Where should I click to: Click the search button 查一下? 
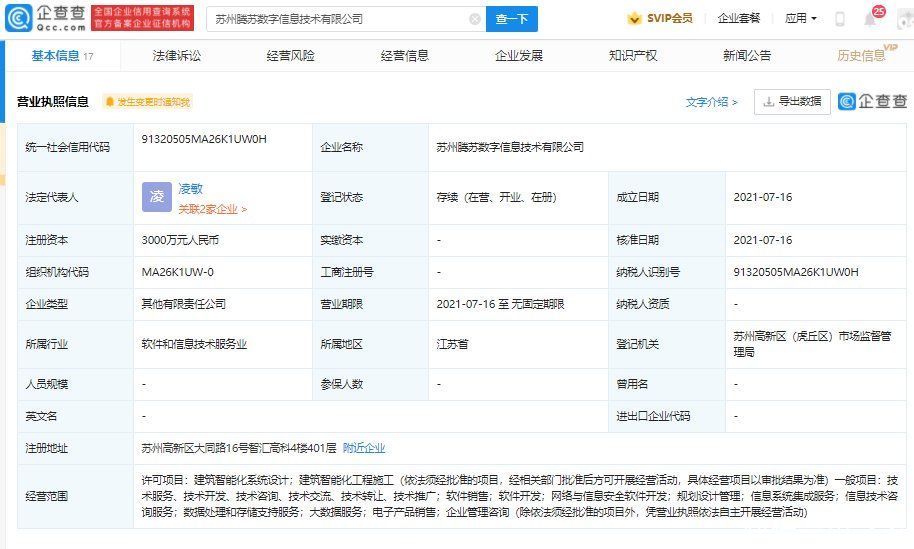pos(512,19)
